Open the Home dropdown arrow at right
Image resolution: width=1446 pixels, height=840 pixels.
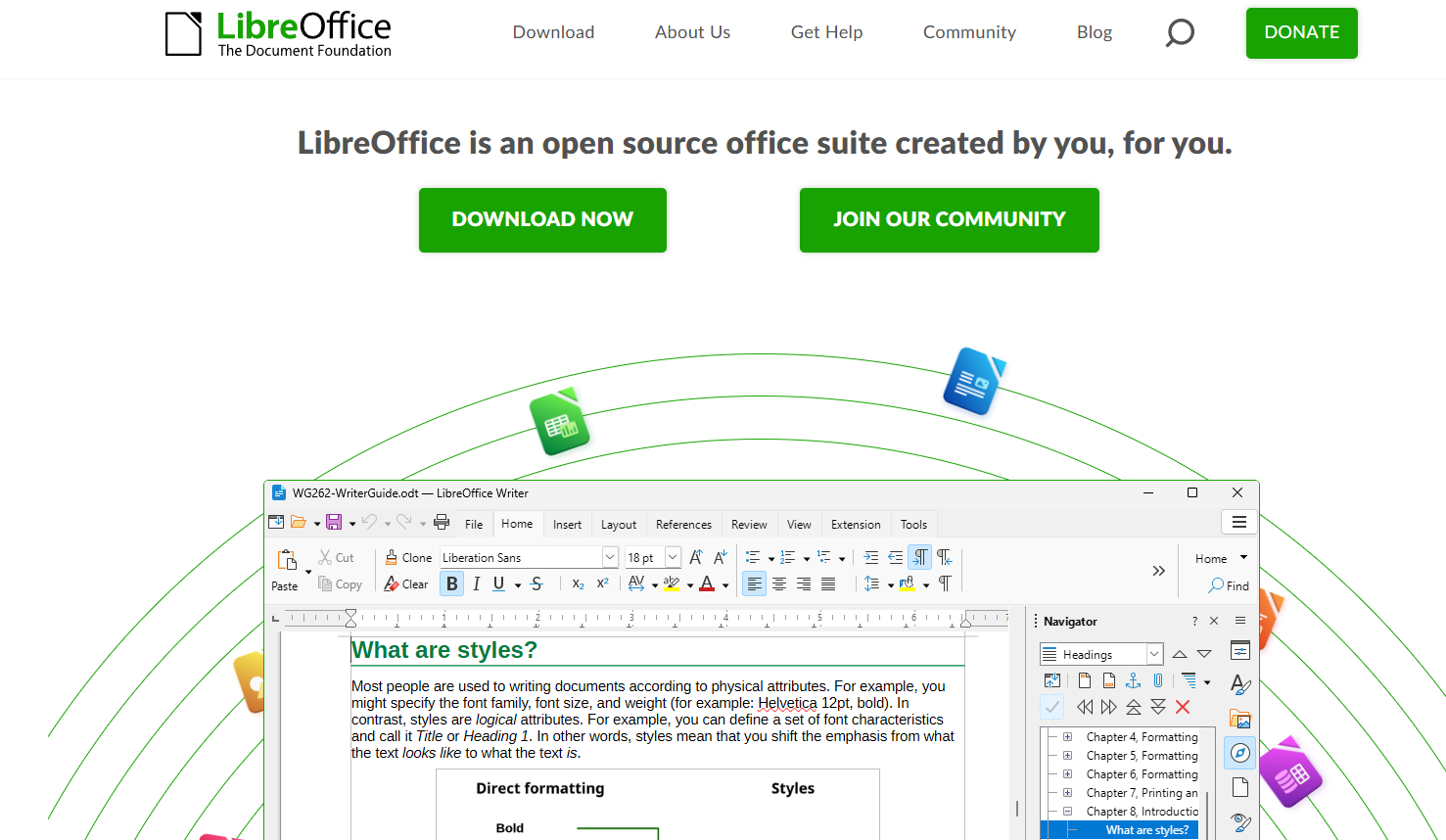pos(1244,557)
